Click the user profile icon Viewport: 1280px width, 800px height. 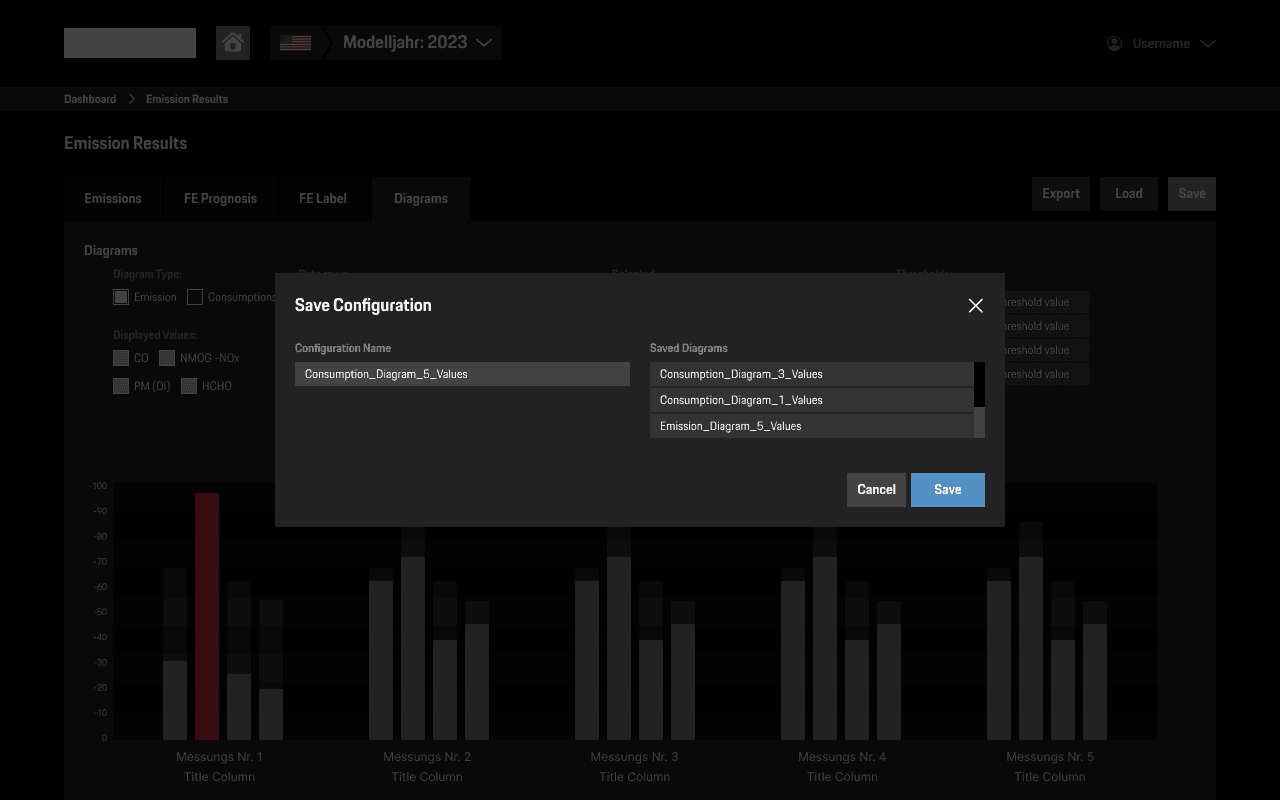tap(1113, 43)
